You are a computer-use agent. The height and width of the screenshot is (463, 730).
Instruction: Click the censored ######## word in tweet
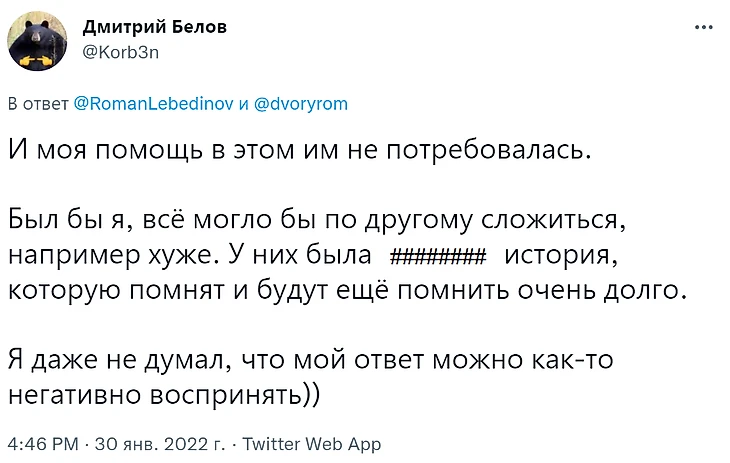click(x=437, y=256)
